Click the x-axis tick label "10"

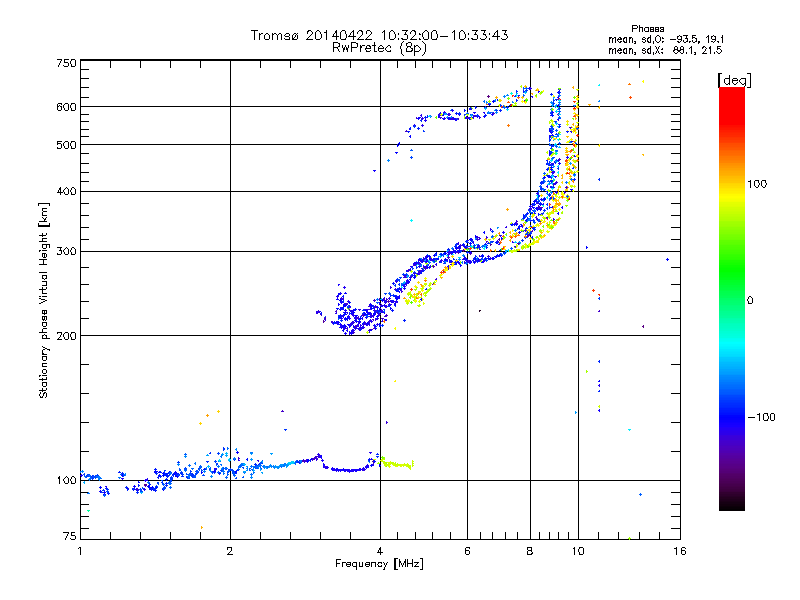(x=578, y=551)
